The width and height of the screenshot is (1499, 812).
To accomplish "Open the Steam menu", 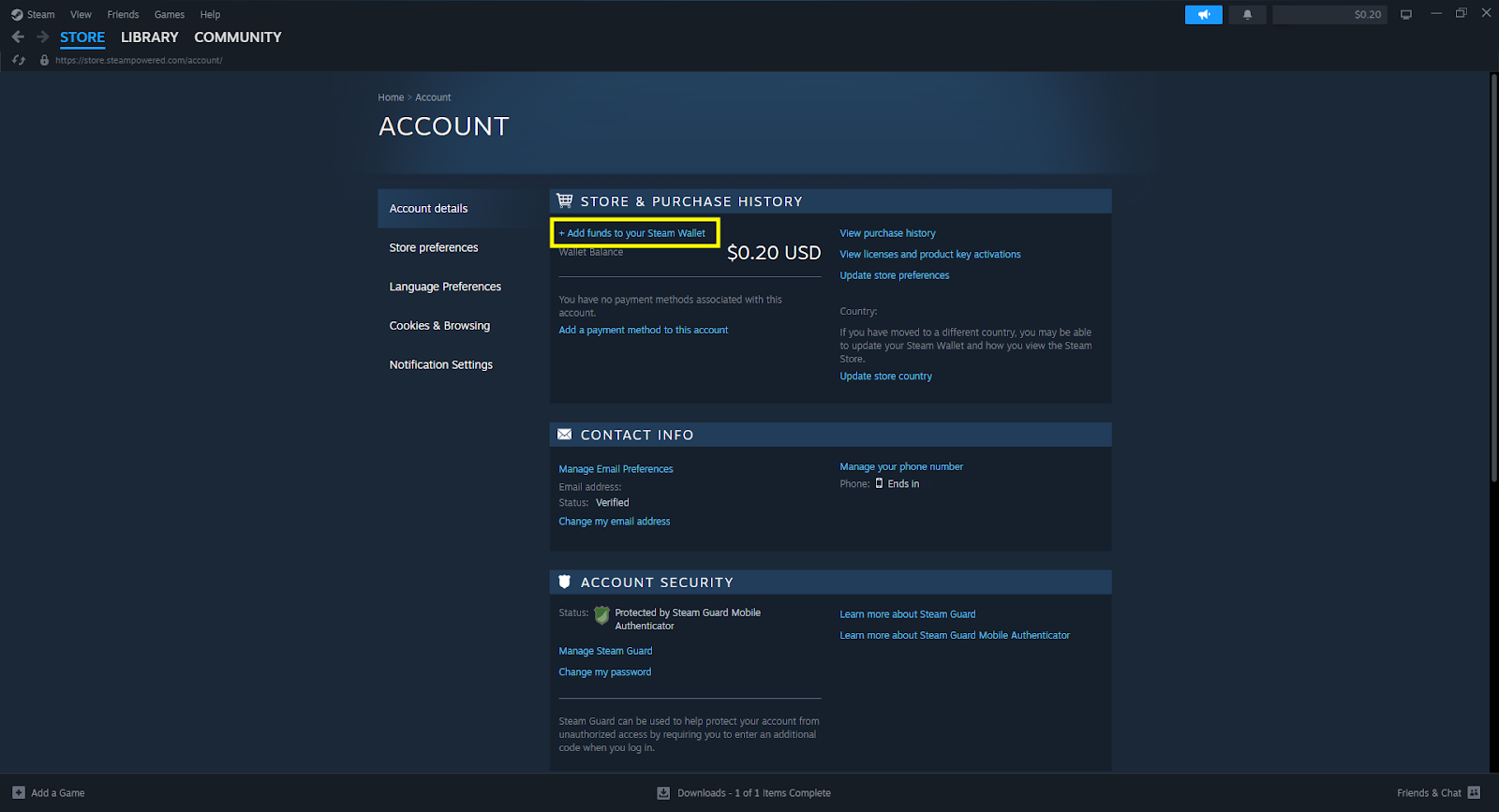I will tap(41, 15).
